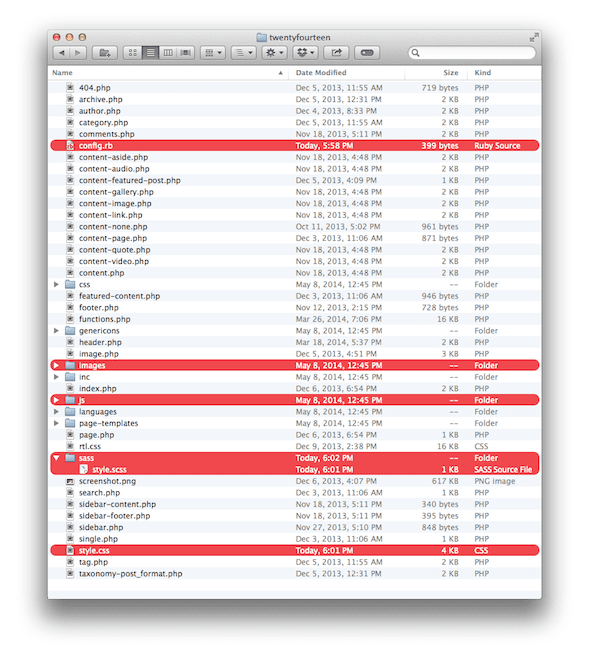600x660 pixels.
Task: Open the Arrange items dropdown
Action: point(213,53)
